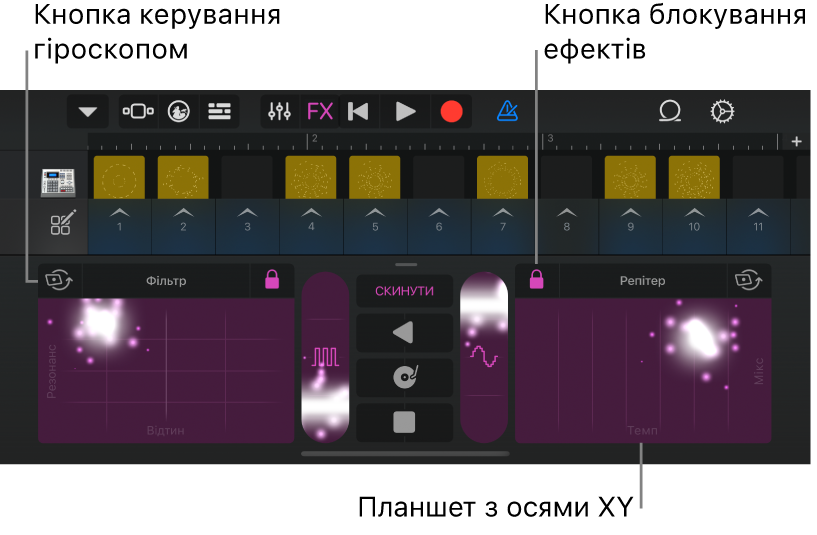
Task: Tap bar 3 on the ruler
Action: pyautogui.click(x=550, y=139)
